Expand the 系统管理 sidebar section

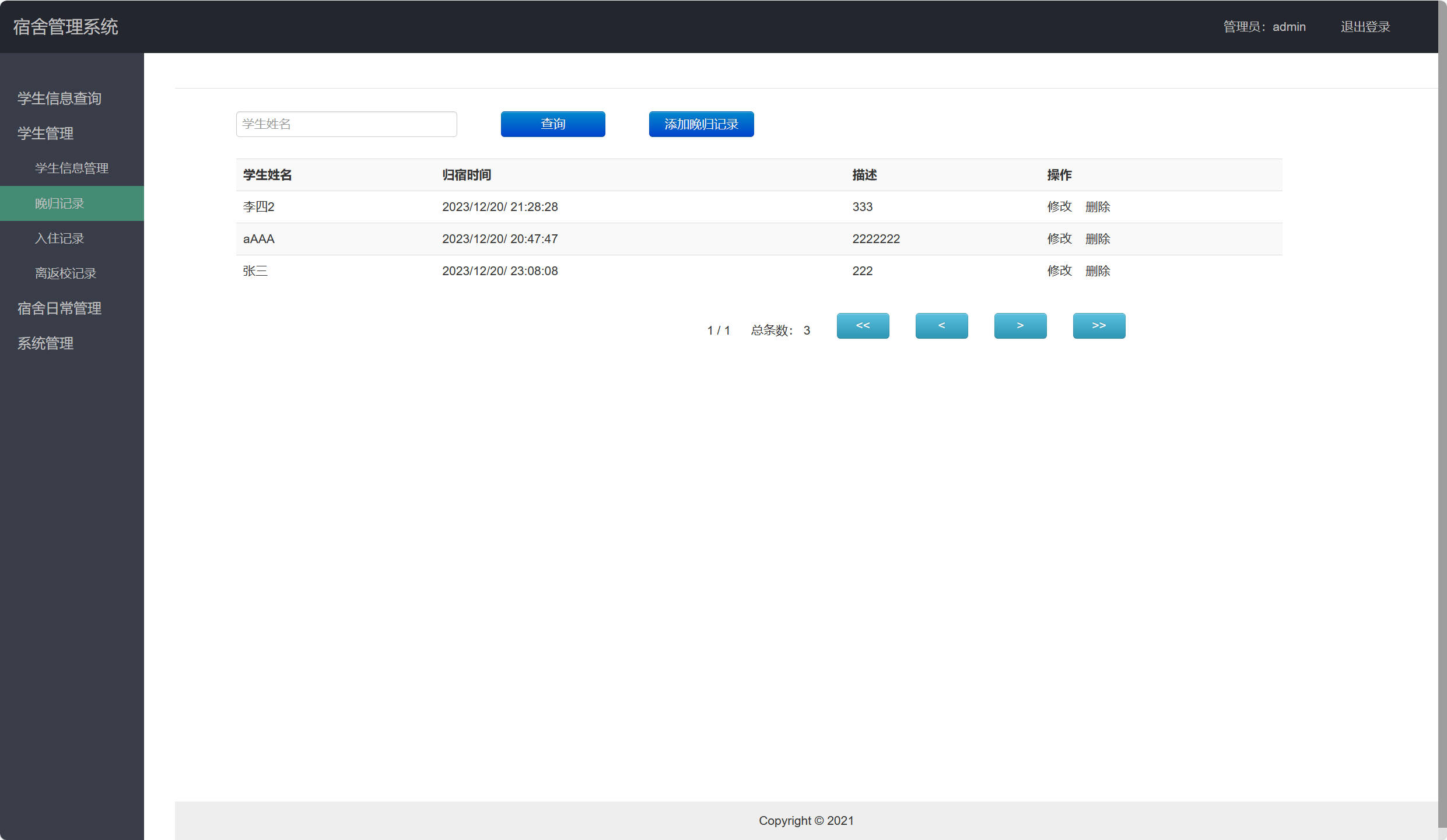[x=45, y=343]
